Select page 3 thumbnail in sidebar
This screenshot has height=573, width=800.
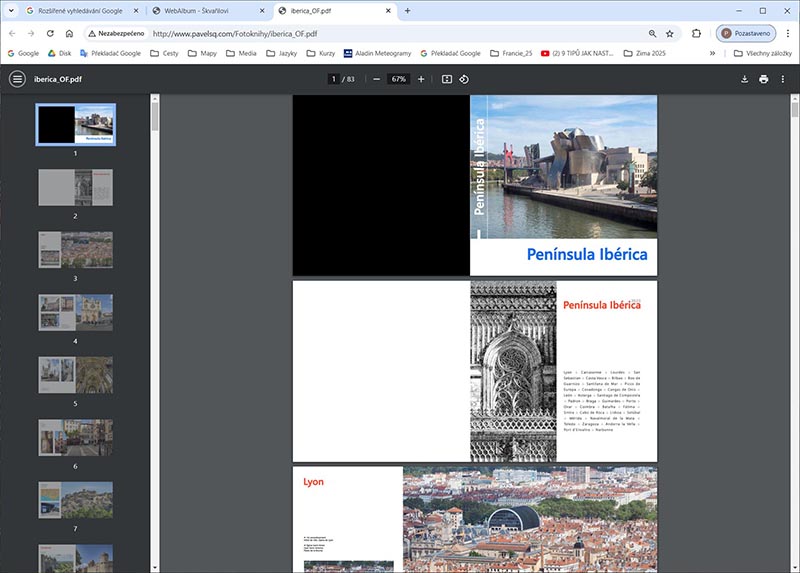tap(75, 250)
